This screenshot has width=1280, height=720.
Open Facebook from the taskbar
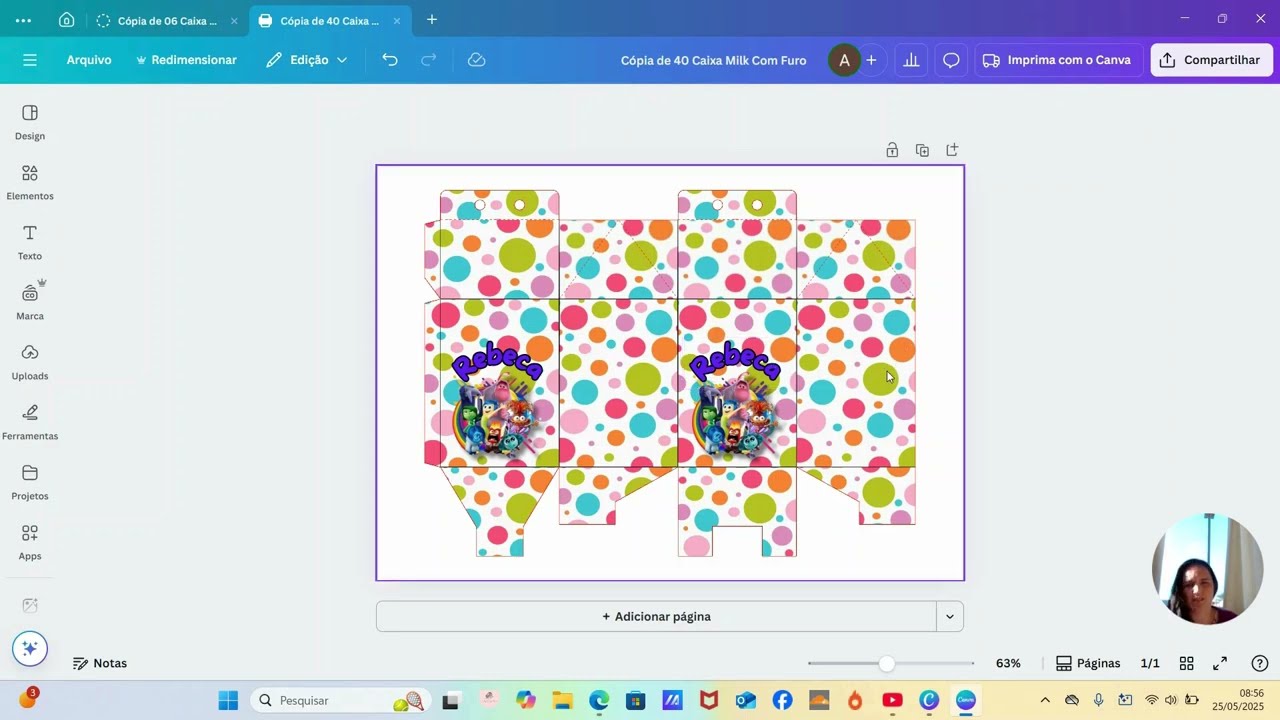(x=782, y=700)
